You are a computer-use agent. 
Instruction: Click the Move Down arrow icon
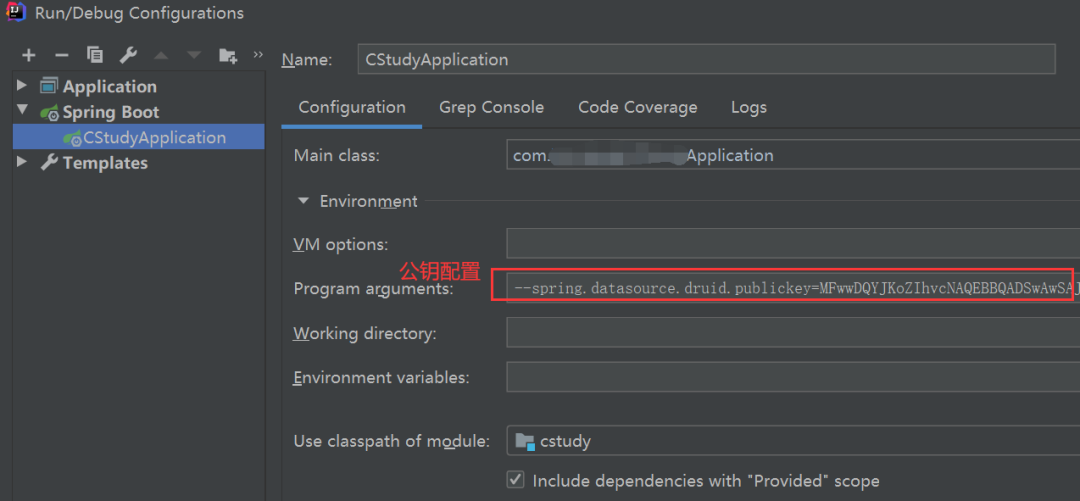coord(193,55)
